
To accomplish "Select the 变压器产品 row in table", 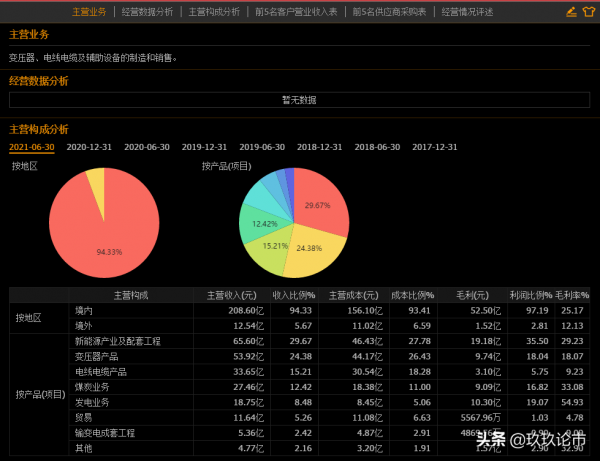I will coord(97,355).
